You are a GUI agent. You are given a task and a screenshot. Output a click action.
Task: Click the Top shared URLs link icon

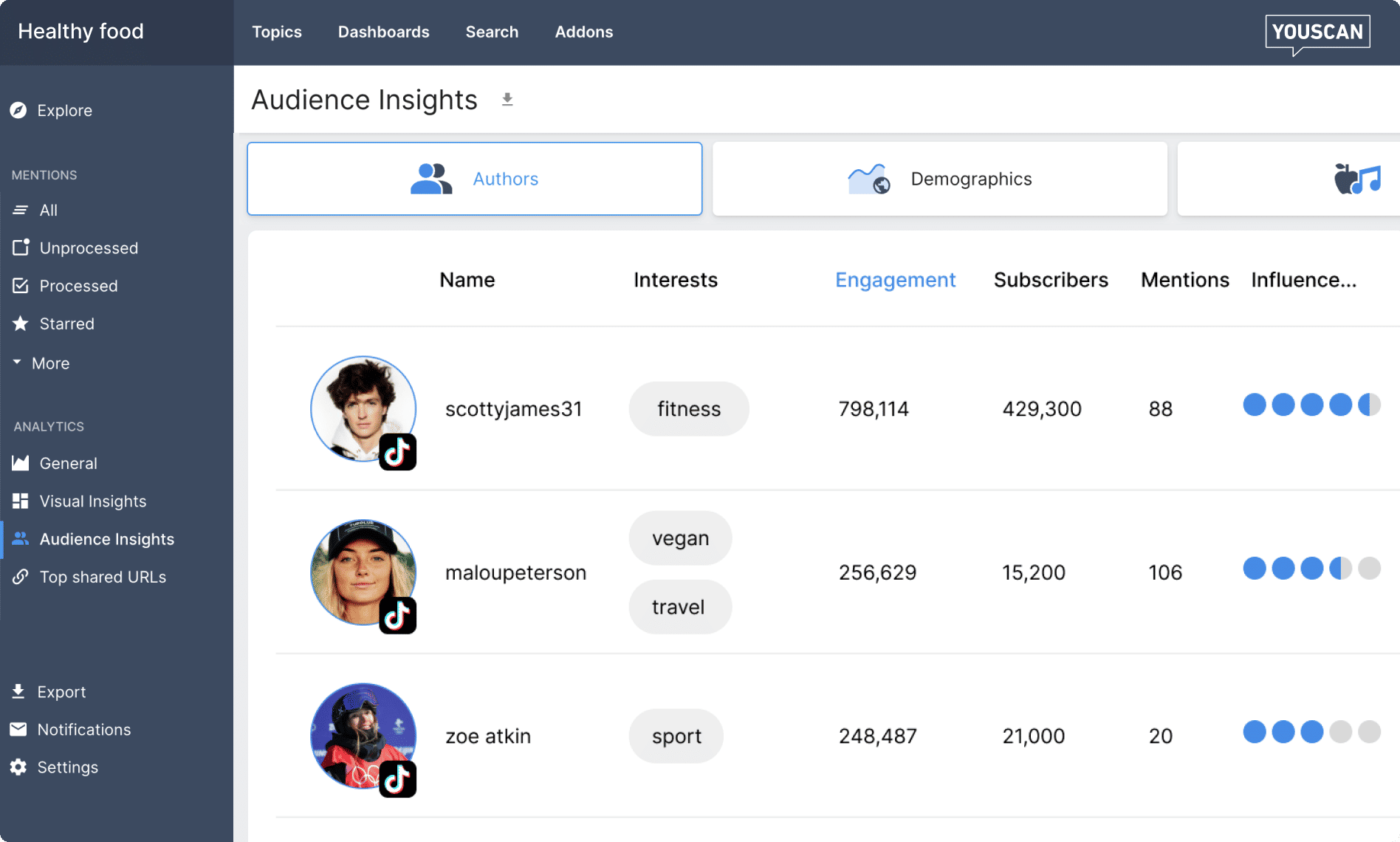[x=21, y=577]
